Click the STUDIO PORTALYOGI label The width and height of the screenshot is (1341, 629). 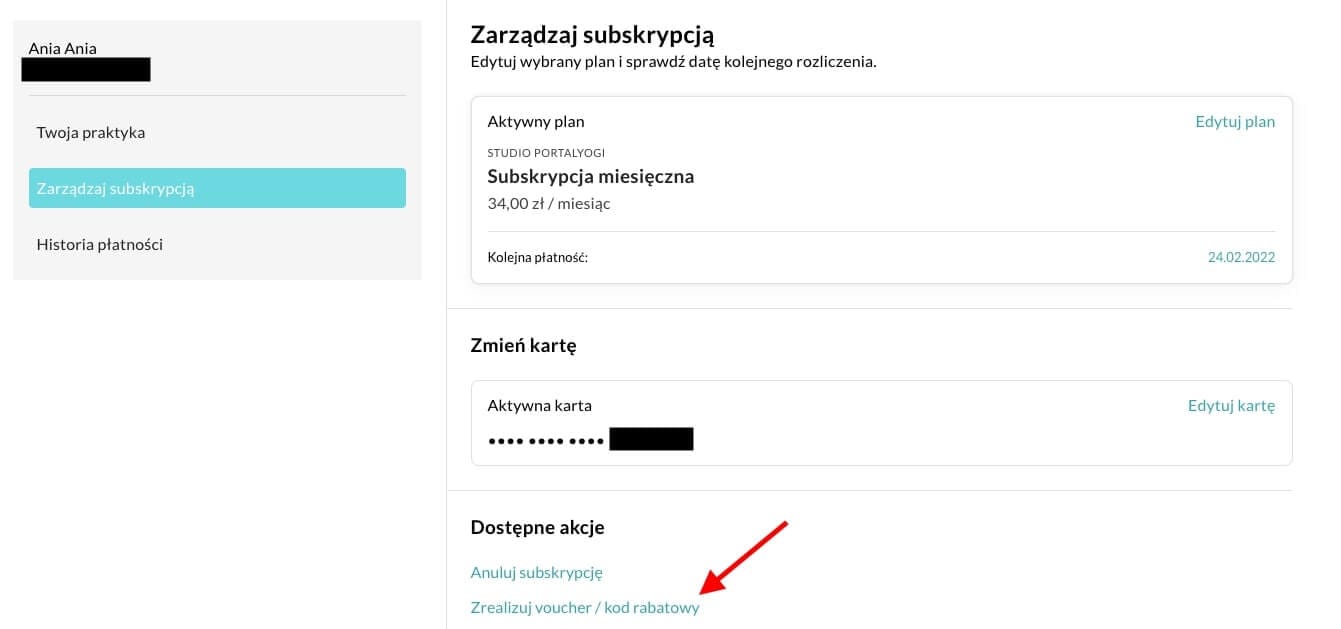point(546,153)
